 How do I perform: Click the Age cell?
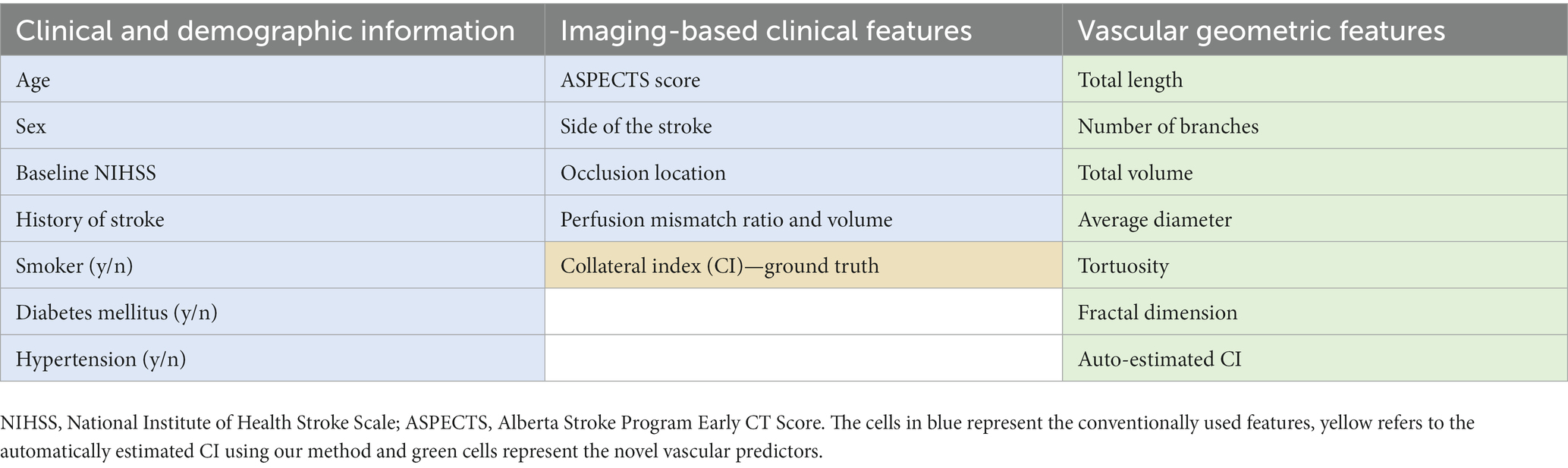272,79
